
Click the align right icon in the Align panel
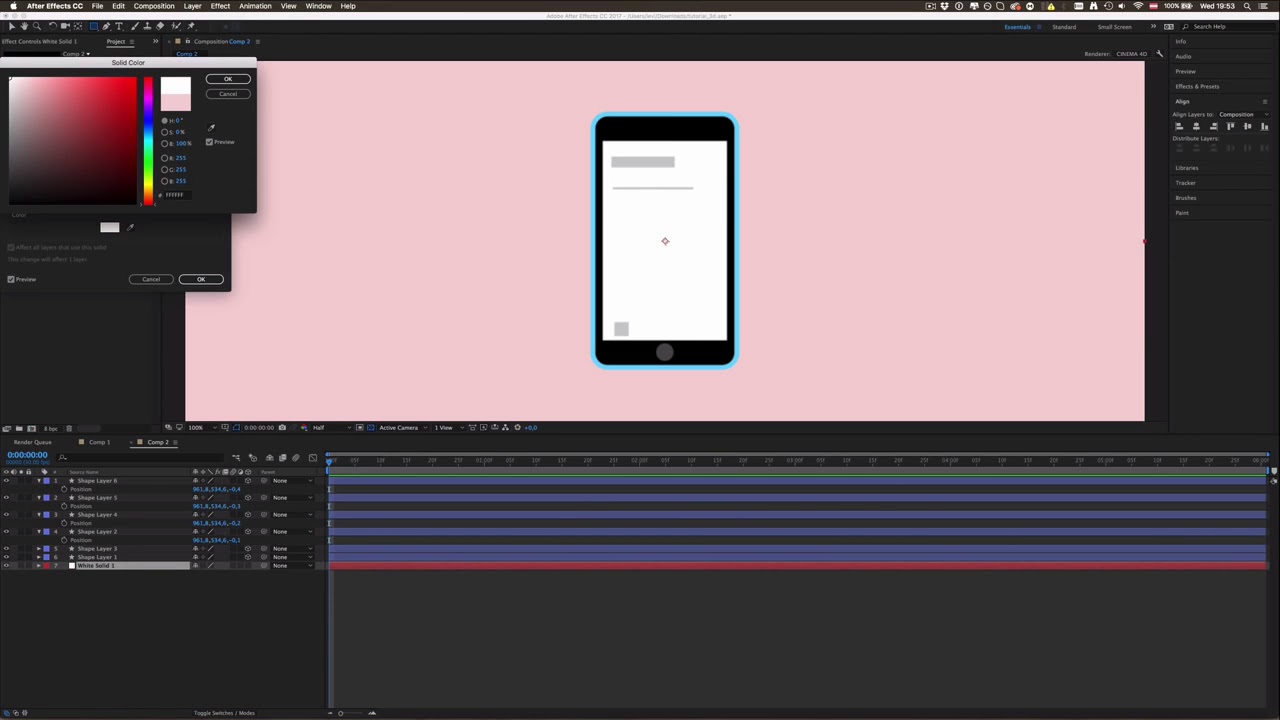point(1213,126)
